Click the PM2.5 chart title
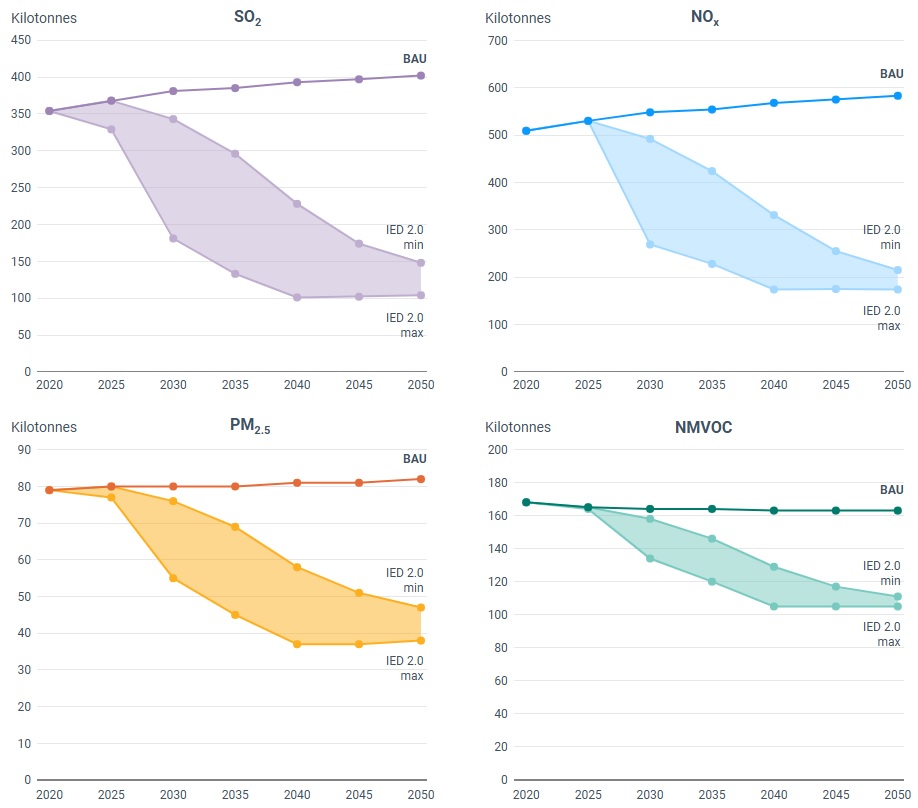918x808 pixels. coord(249,427)
